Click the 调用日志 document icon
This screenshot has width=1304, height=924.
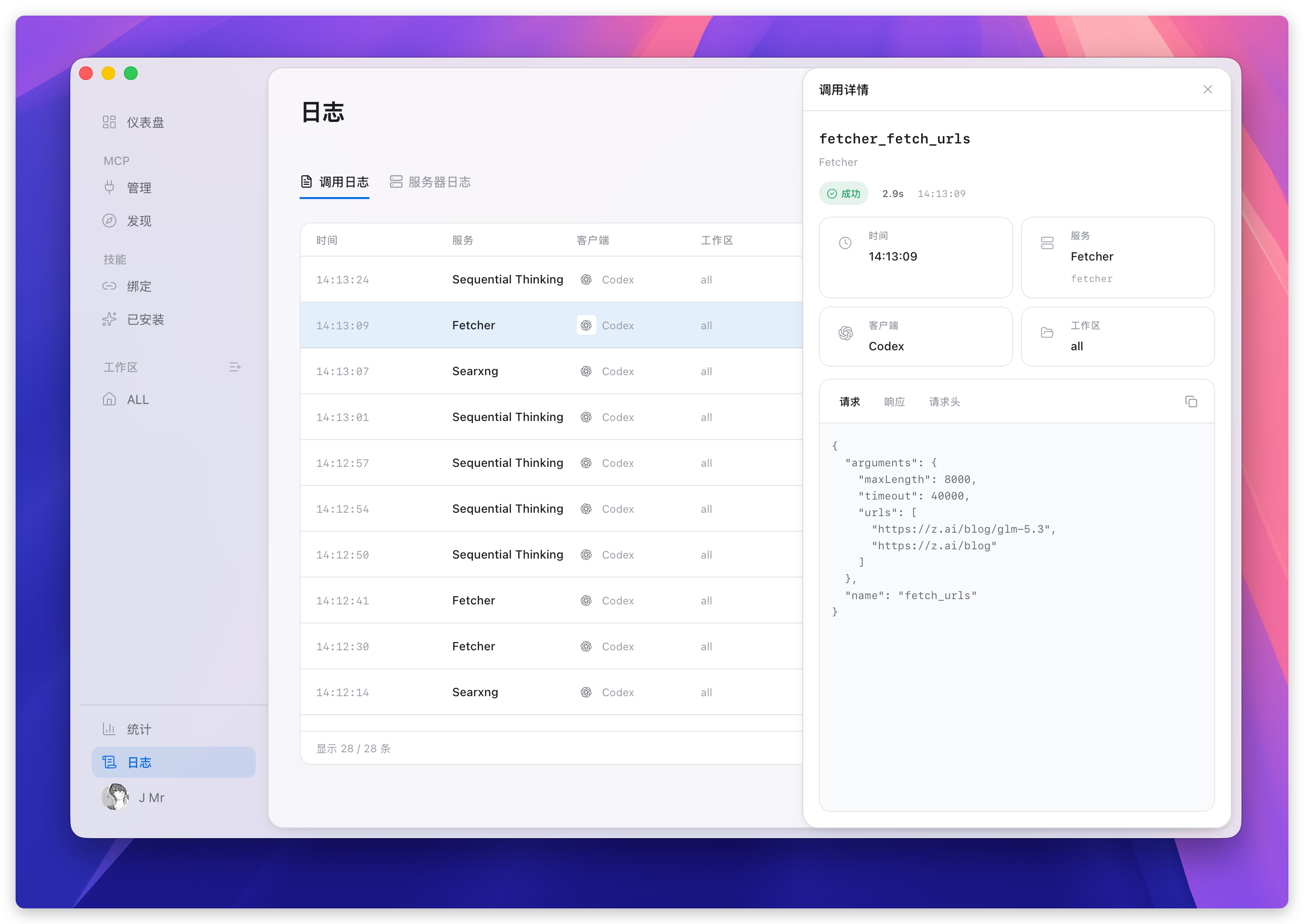306,182
